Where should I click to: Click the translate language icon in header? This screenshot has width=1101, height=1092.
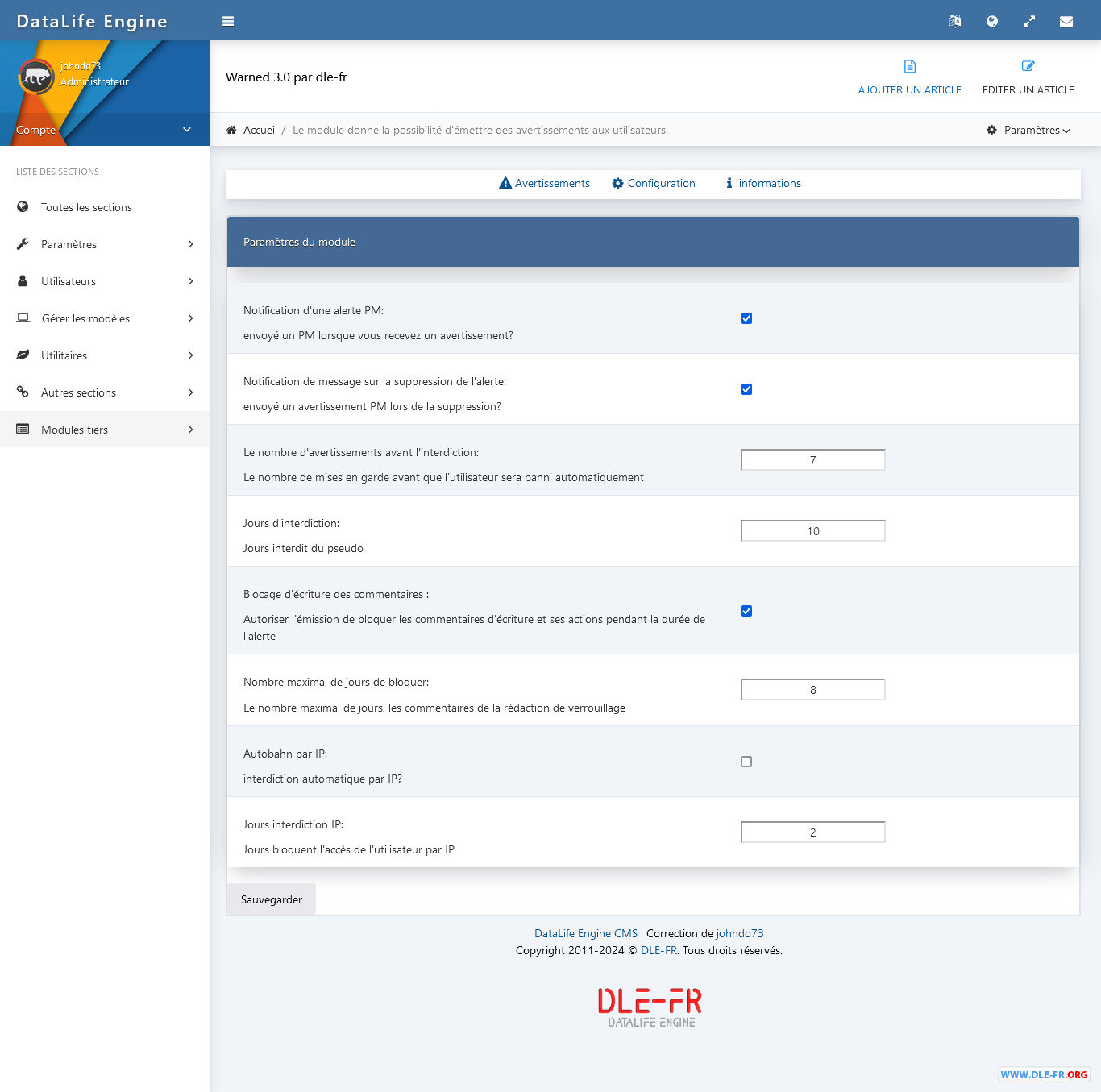pos(955,22)
